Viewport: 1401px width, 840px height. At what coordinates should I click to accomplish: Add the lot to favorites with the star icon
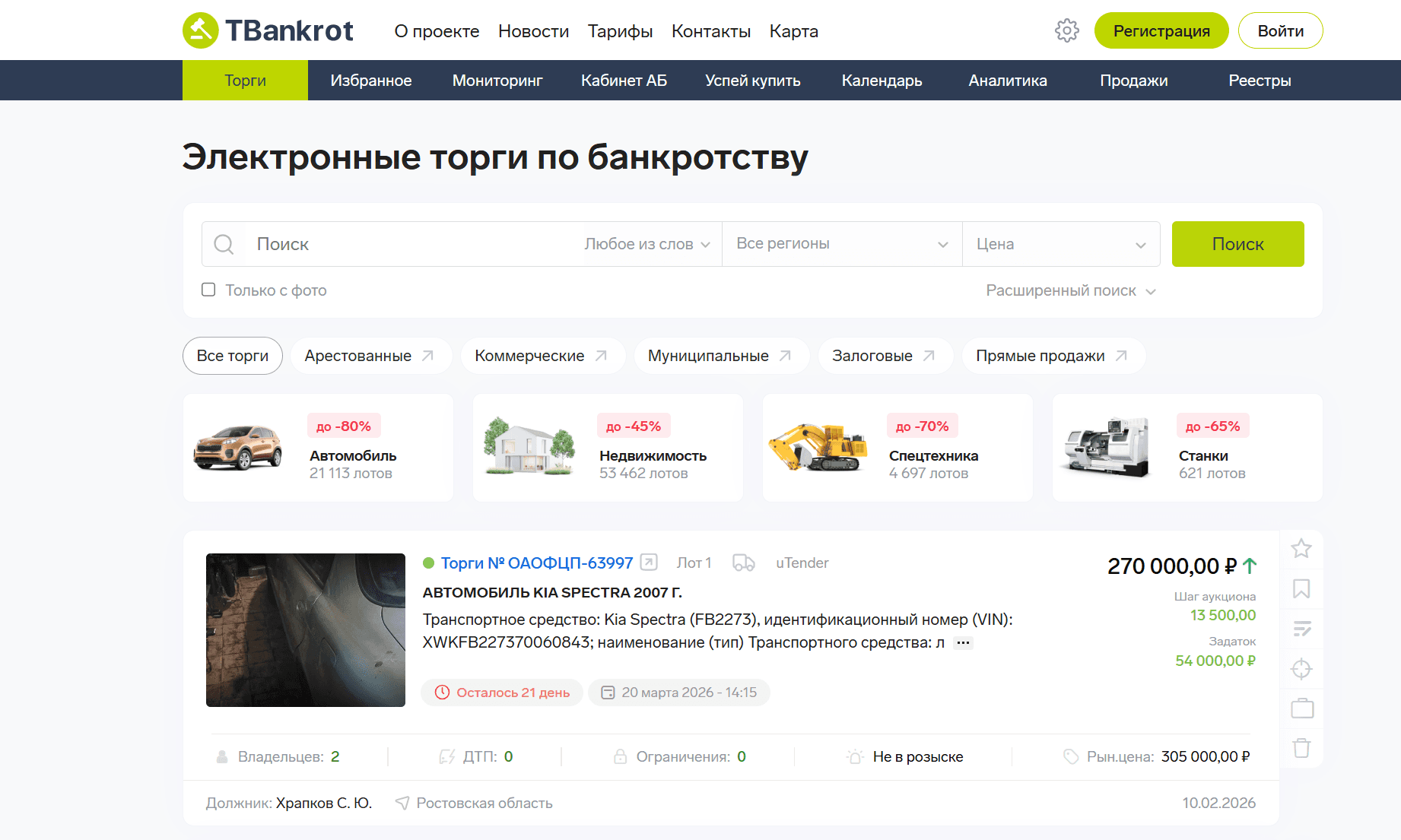[1301, 548]
